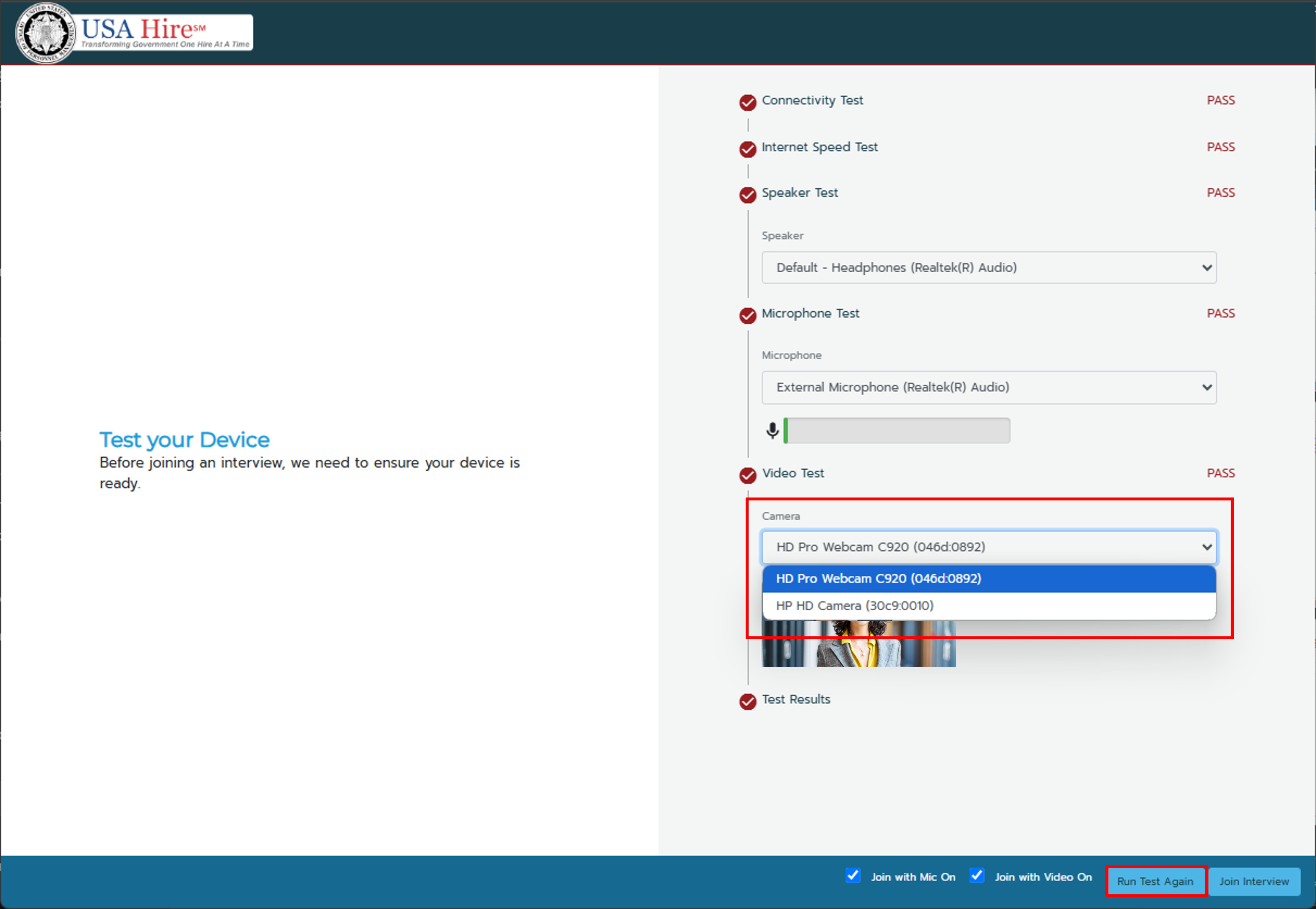
Task: Click the Test Results label
Action: coord(796,699)
